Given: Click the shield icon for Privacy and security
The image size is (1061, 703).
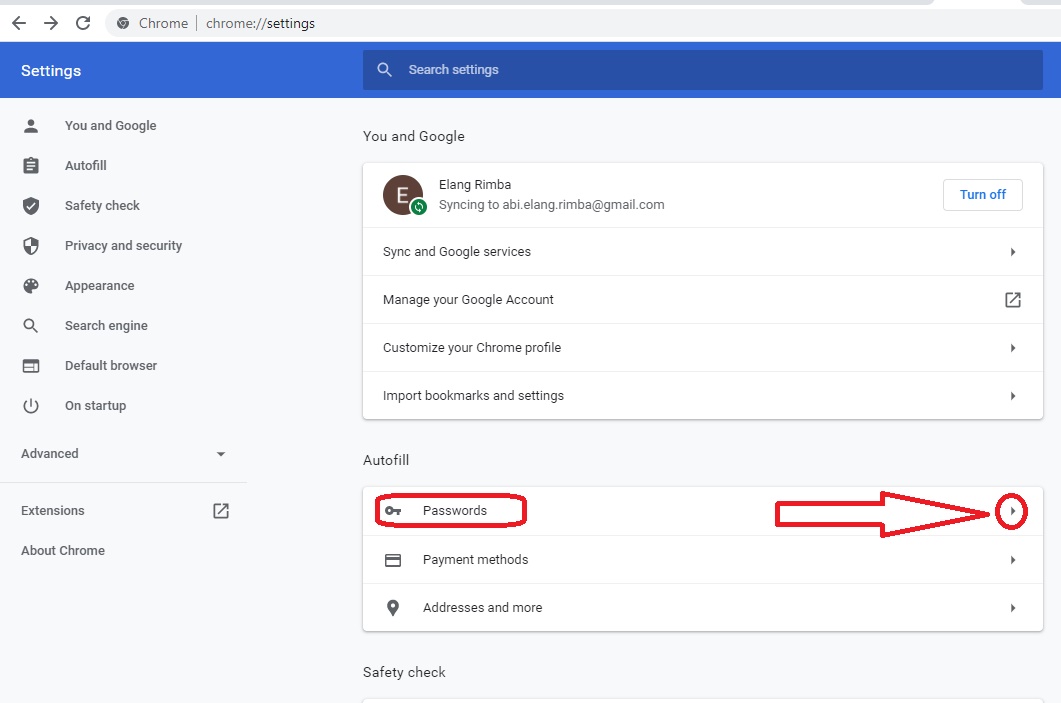Looking at the screenshot, I should pyautogui.click(x=31, y=246).
